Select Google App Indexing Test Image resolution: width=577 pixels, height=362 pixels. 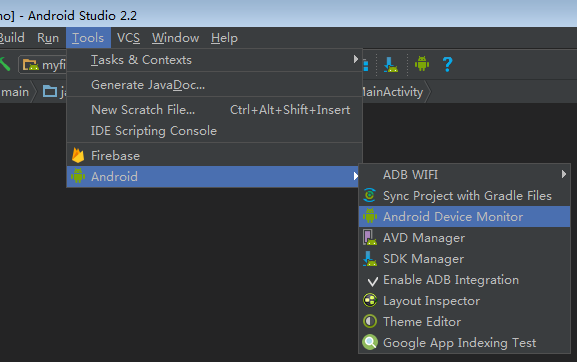tap(464, 343)
